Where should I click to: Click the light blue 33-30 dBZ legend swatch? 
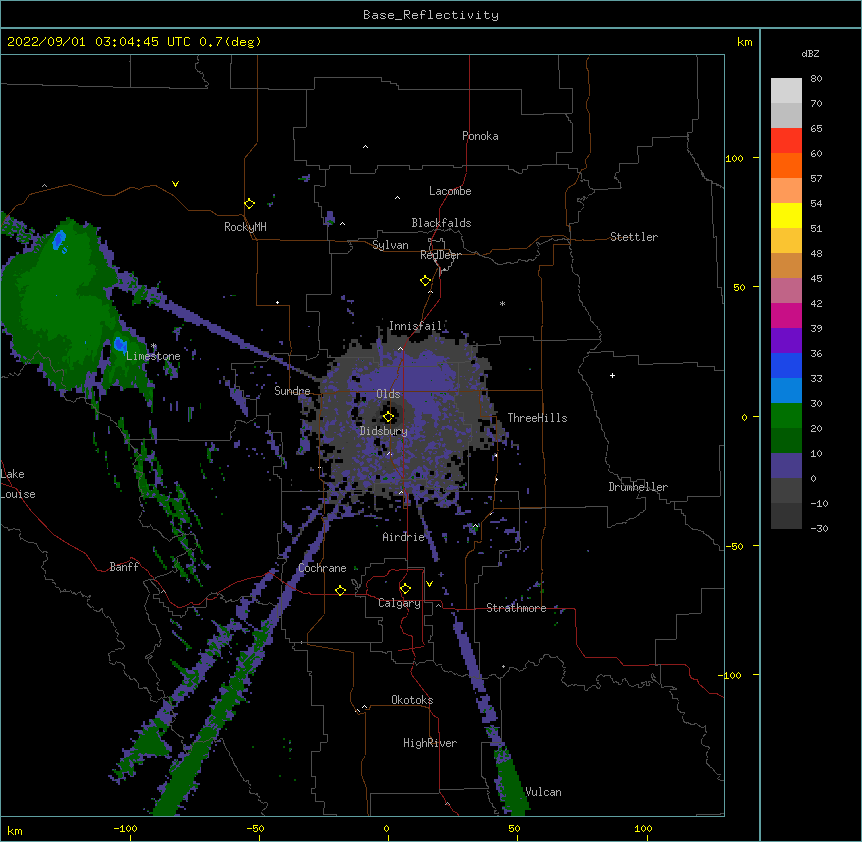[786, 391]
